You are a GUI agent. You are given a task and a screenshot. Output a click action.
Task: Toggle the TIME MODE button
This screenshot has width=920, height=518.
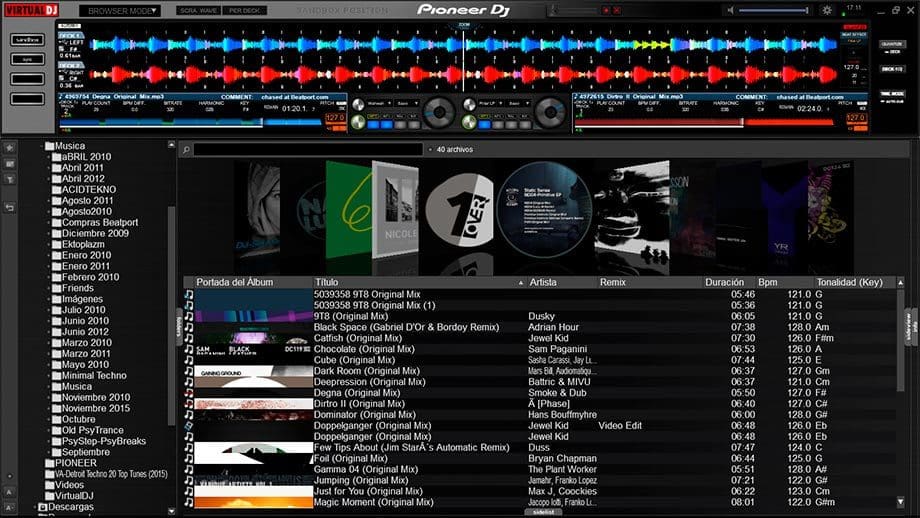(x=892, y=94)
